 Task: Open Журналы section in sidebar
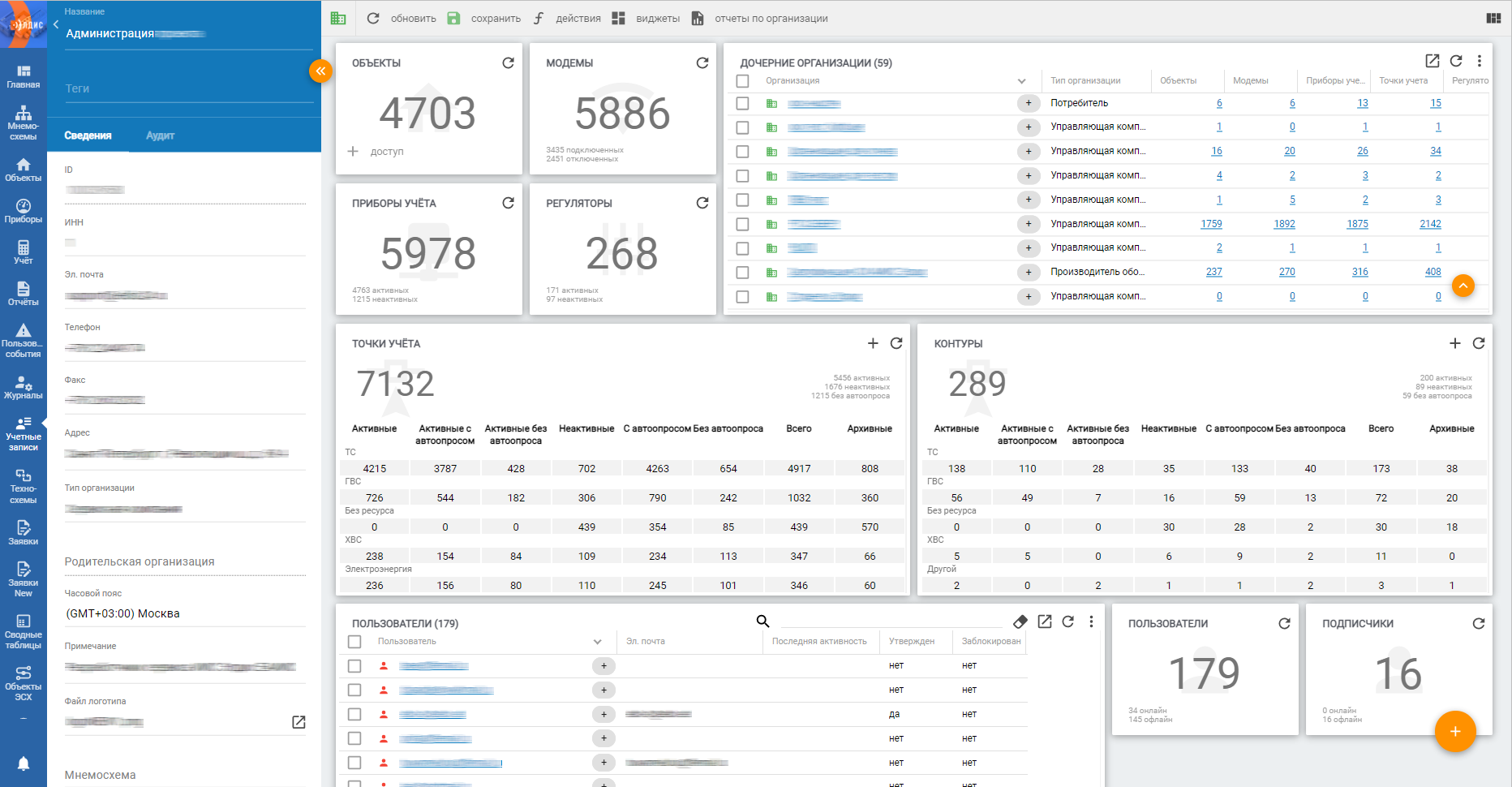[24, 387]
